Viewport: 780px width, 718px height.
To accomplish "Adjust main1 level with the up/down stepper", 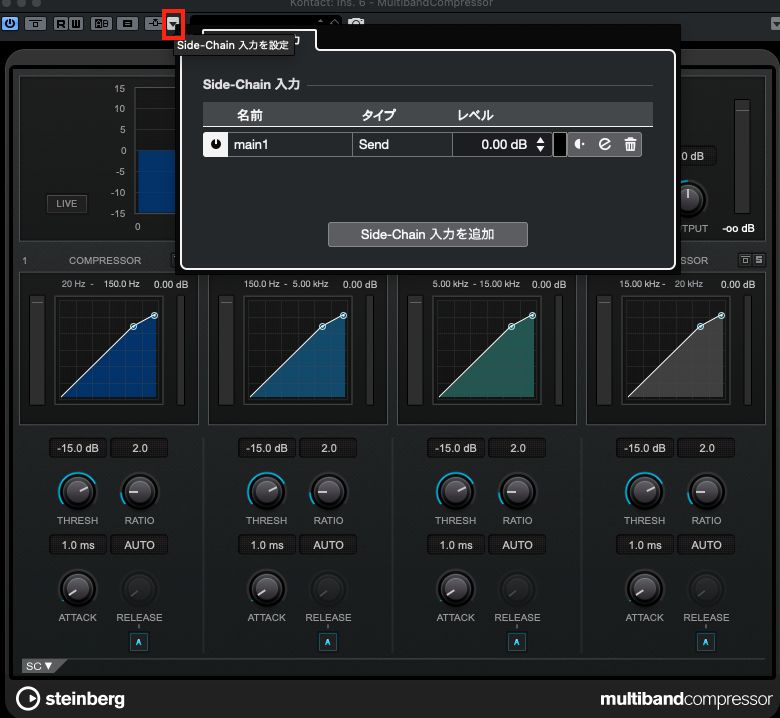I will [541, 144].
